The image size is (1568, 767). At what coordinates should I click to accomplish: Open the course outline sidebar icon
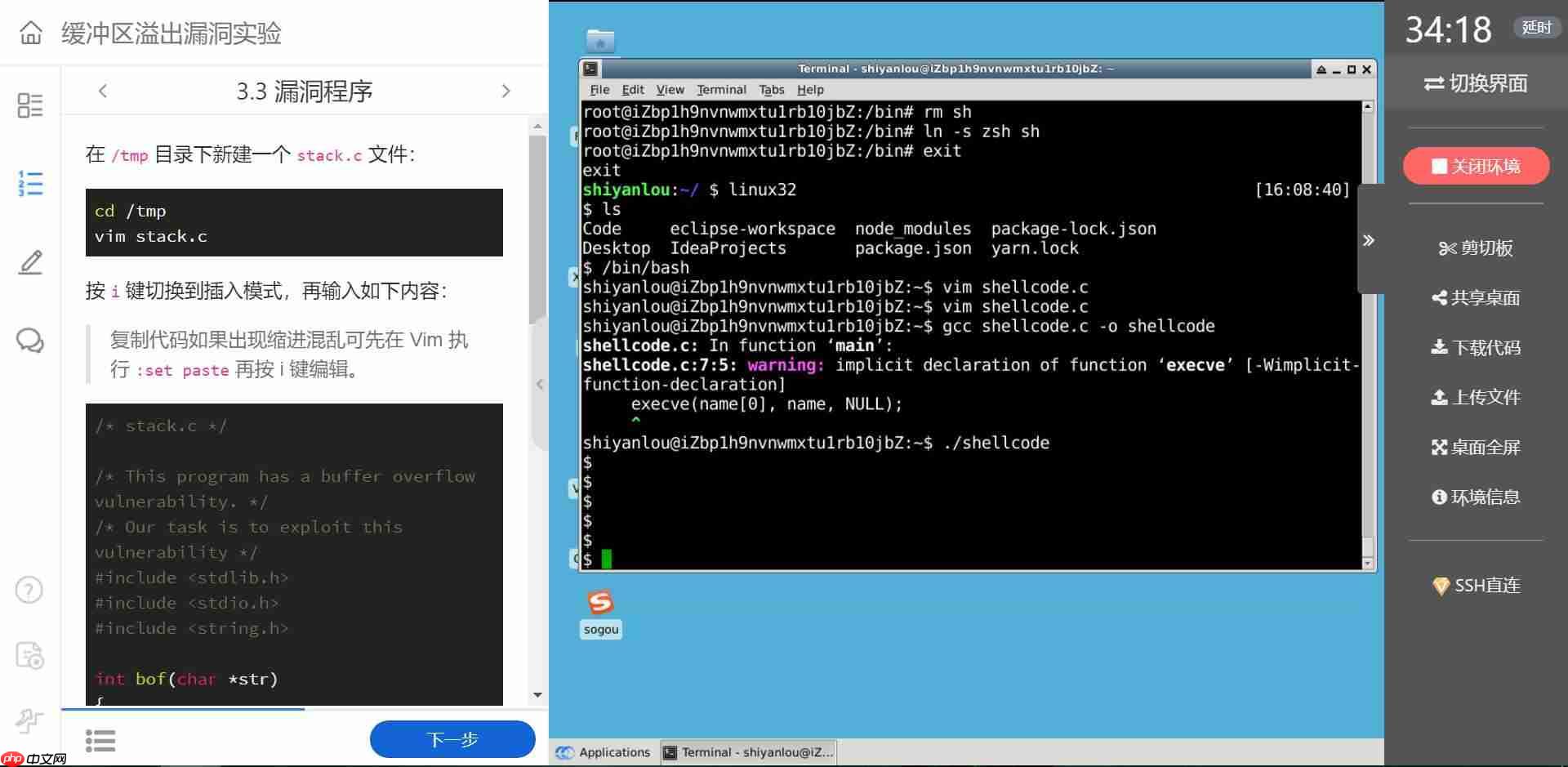click(x=30, y=105)
